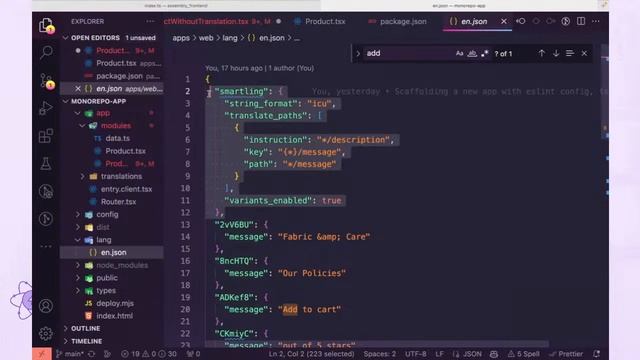This screenshot has height=360, width=640.
Task: Go to previous change icon in editor toolbar
Action: 521,21
